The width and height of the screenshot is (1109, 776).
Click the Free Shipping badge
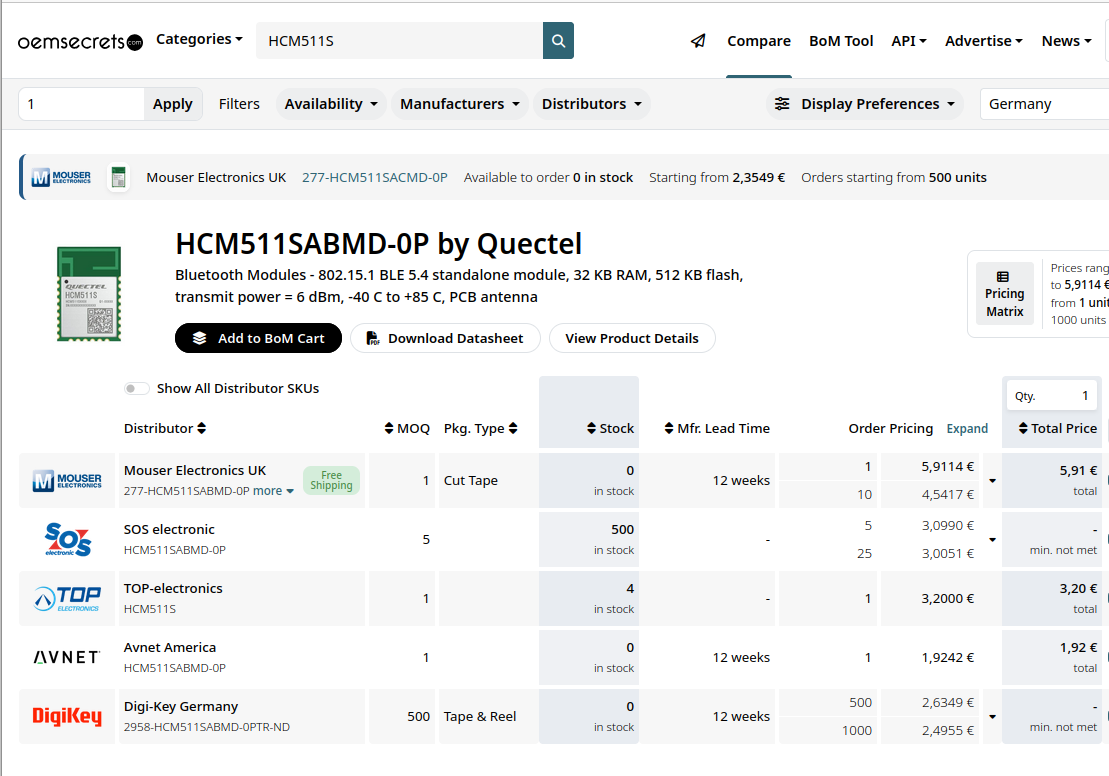[331, 480]
